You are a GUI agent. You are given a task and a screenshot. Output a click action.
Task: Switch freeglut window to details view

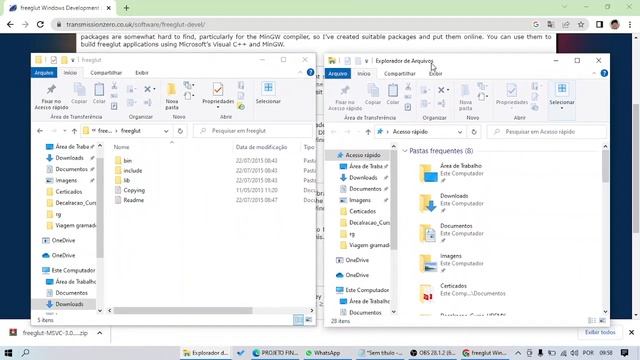click(298, 320)
